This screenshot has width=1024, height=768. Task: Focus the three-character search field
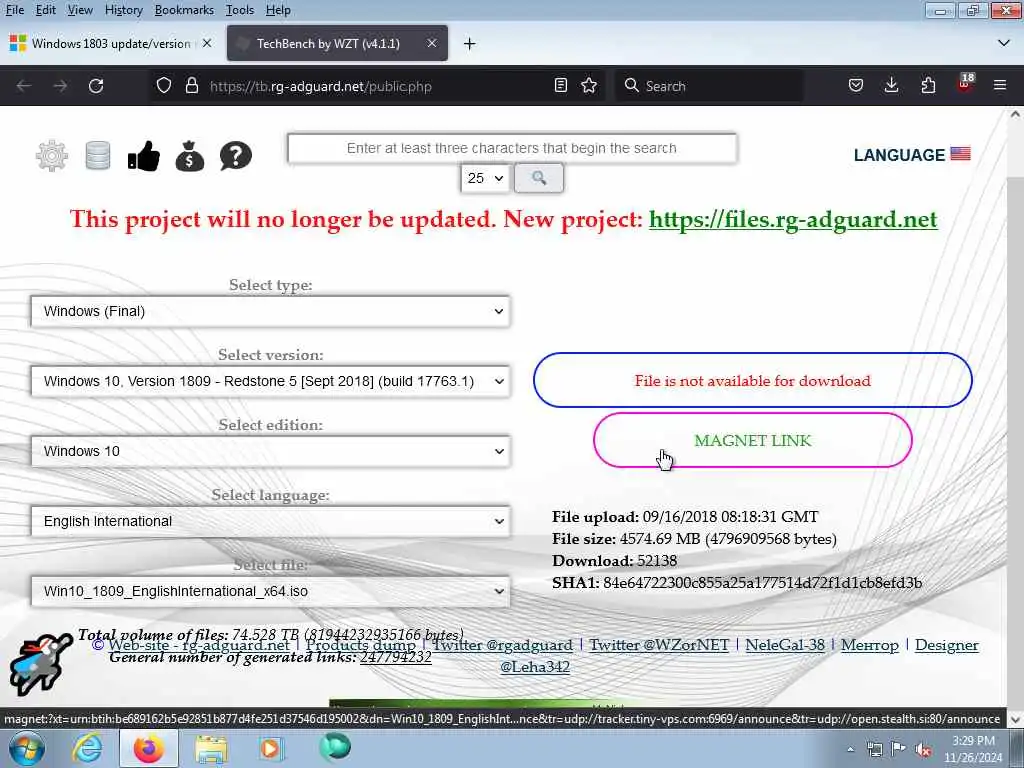tap(512, 148)
